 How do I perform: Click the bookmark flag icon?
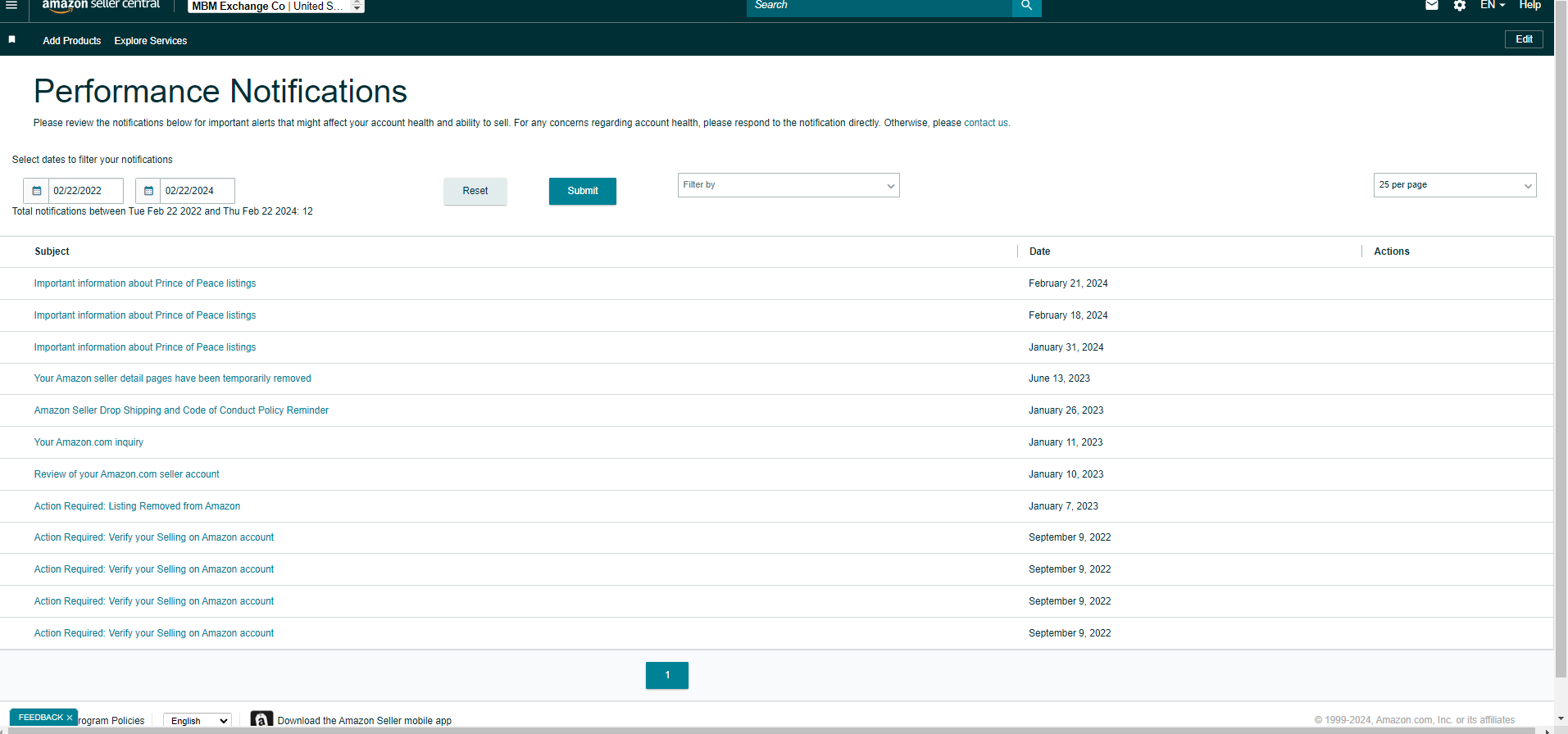pyautogui.click(x=12, y=39)
